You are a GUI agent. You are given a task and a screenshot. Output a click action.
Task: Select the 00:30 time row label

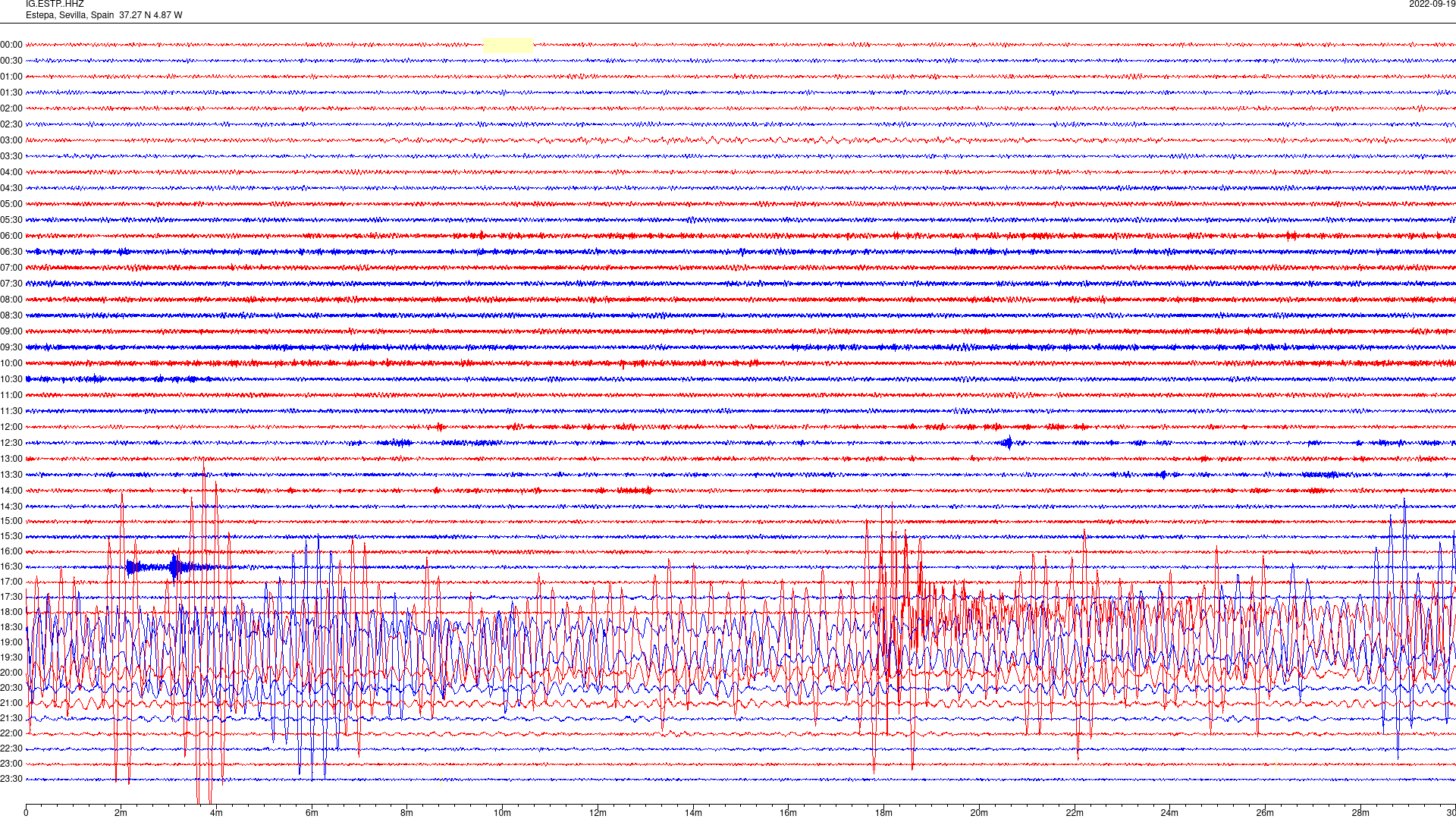[11, 61]
